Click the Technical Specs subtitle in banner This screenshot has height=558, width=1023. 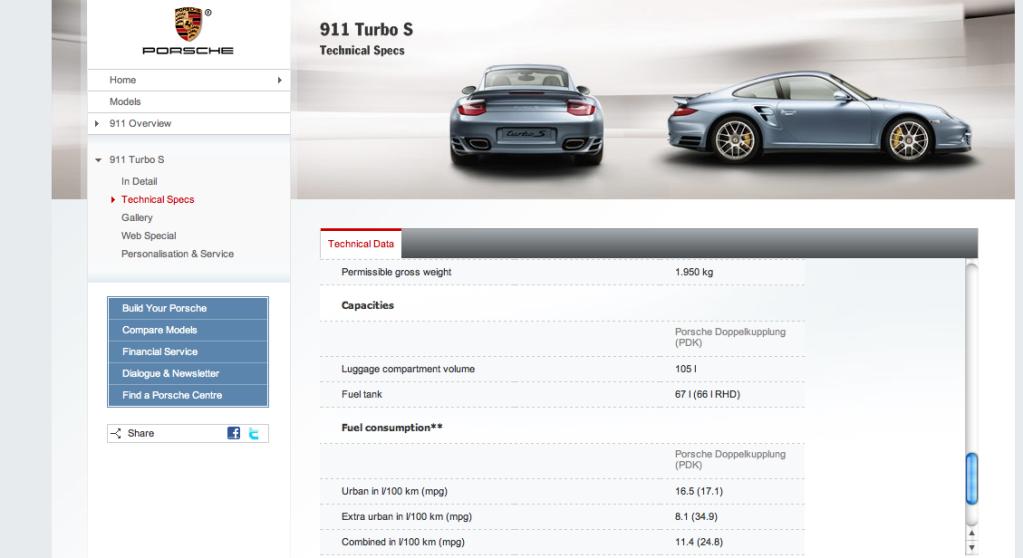tap(361, 50)
